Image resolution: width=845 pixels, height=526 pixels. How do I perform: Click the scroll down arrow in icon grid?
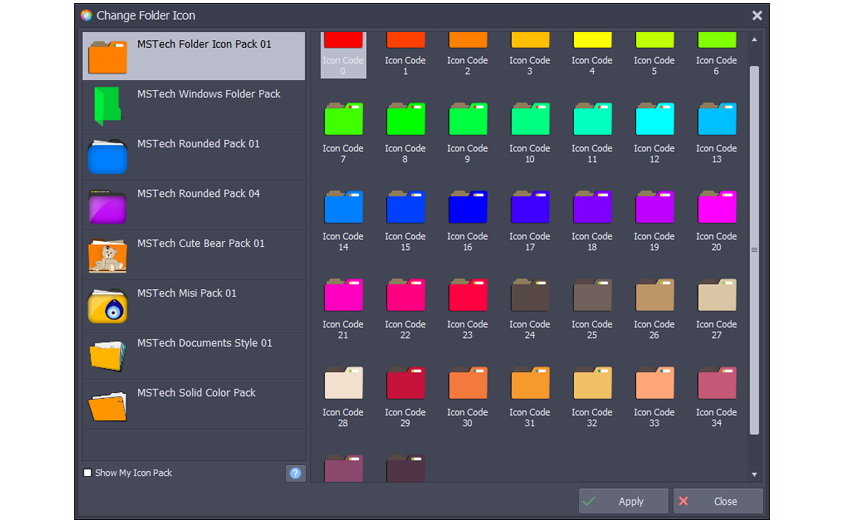tap(754, 474)
